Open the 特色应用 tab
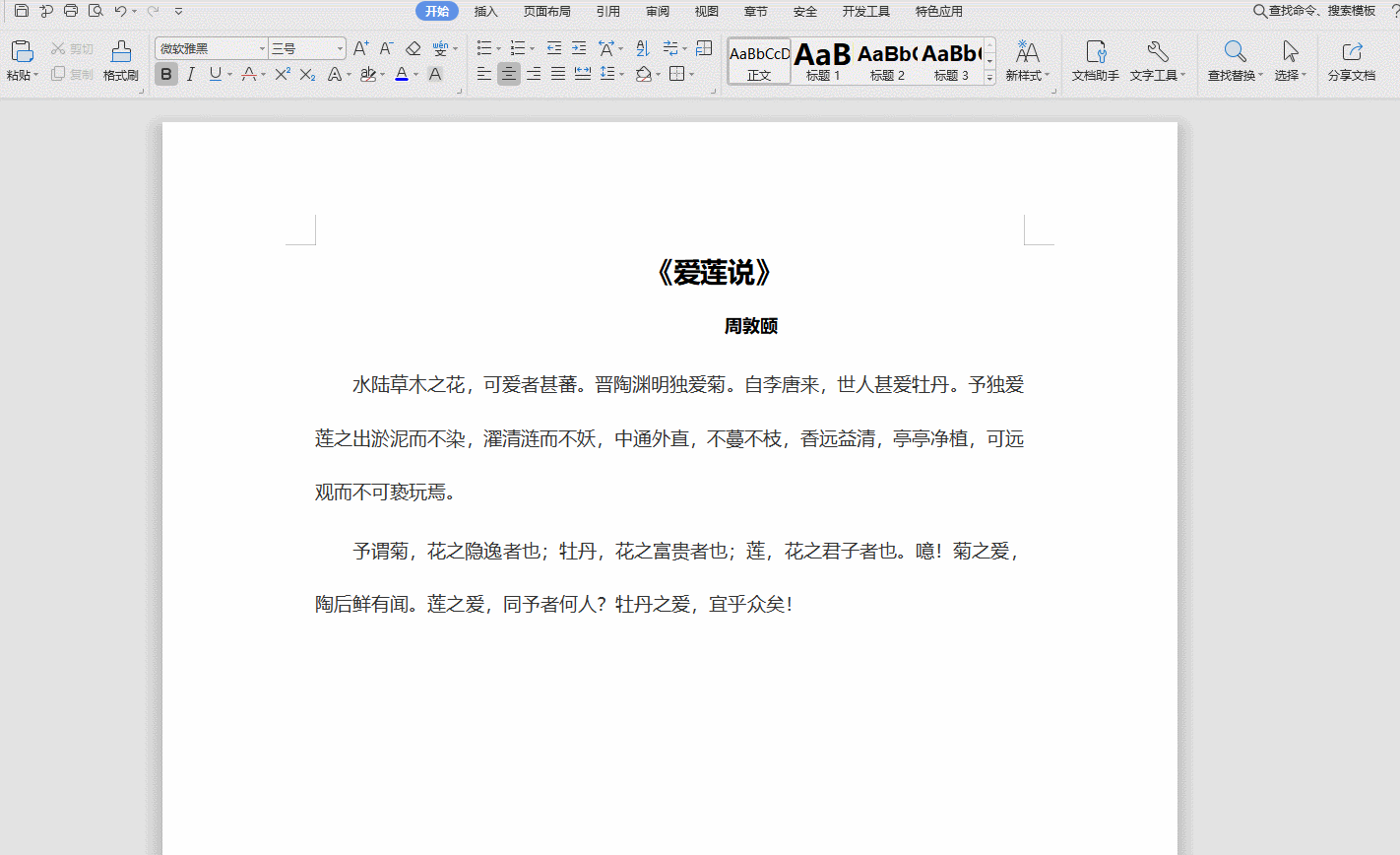1400x855 pixels. pyautogui.click(x=939, y=12)
